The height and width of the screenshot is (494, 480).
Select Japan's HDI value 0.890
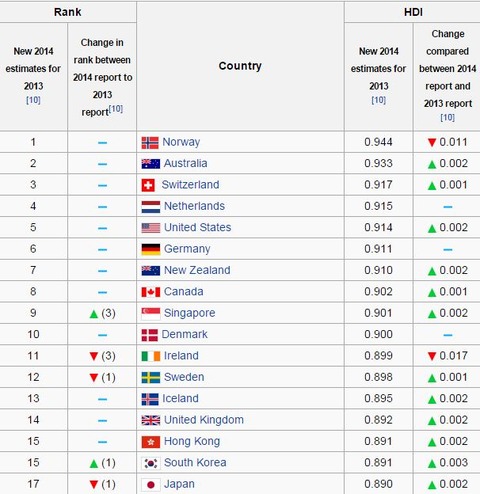tap(378, 484)
